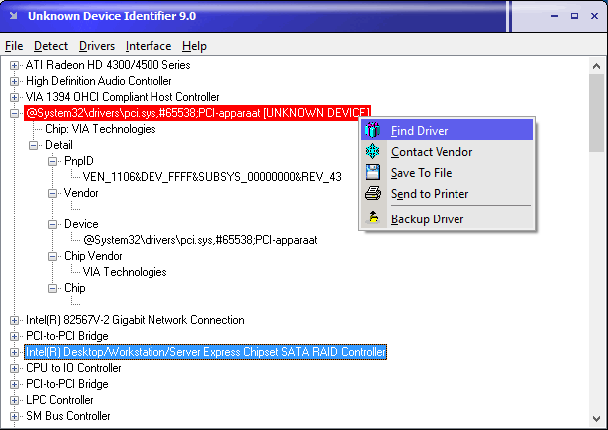Screen dimensions: 608x430
Task: Select PCI-apparaat value under Device
Action: 200,240
